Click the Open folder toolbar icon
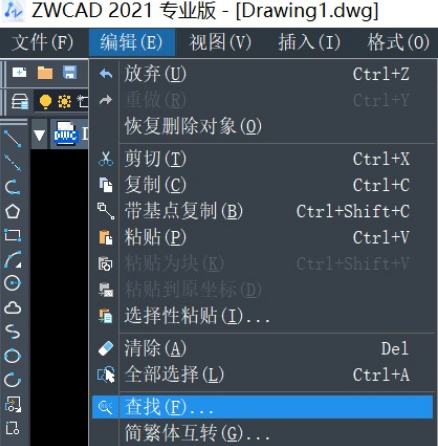 pos(45,72)
